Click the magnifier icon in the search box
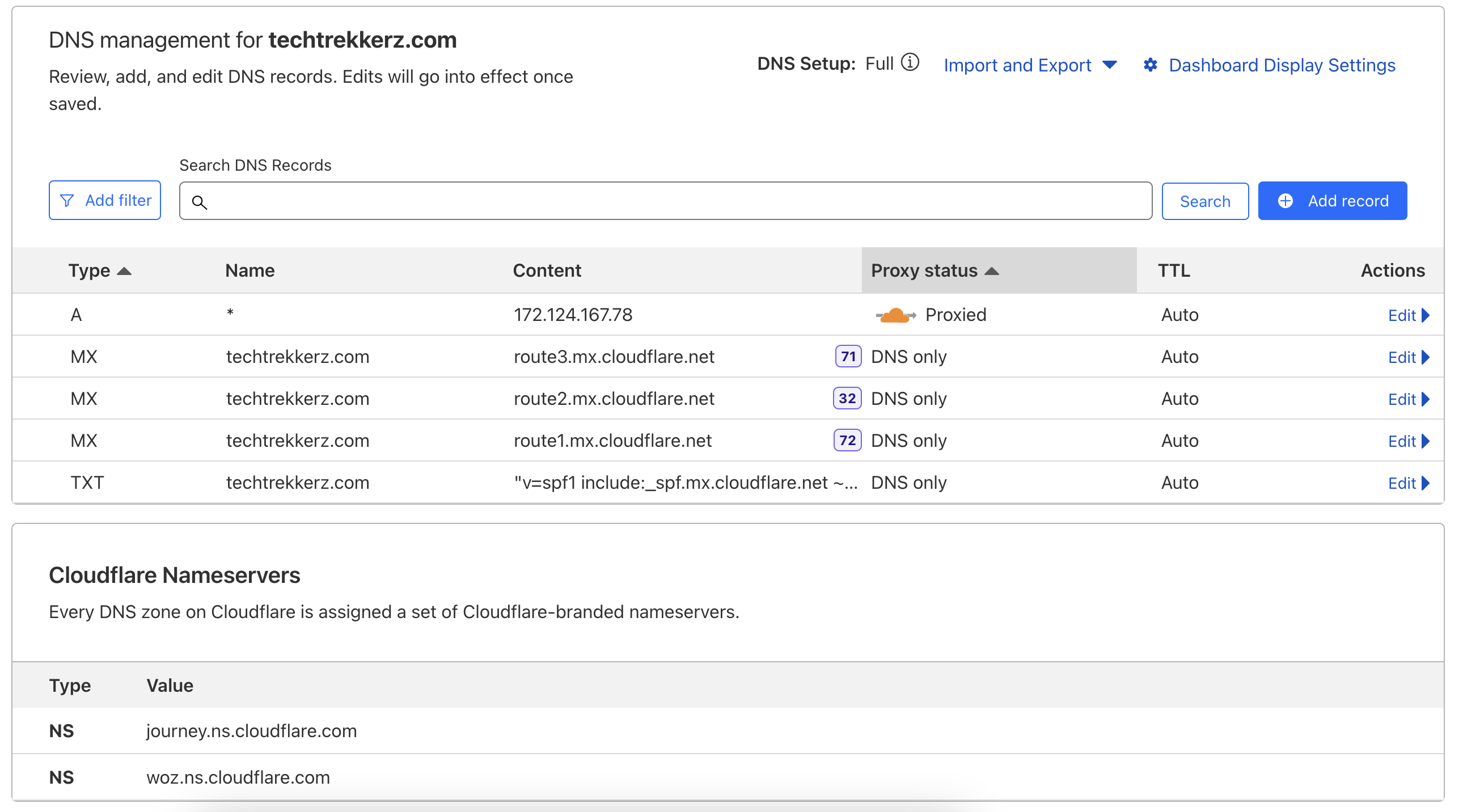The width and height of the screenshot is (1463, 812). pos(200,202)
